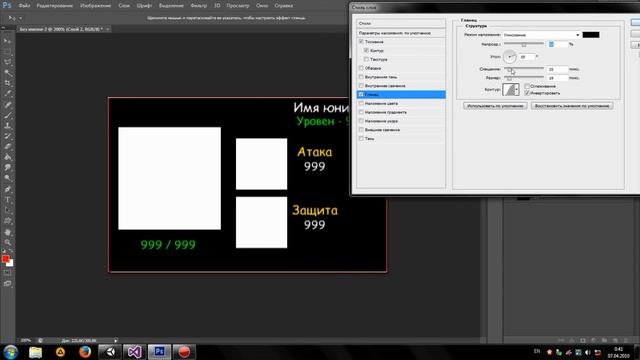Toggle the Инвертировать checkbox
Viewport: 640px width, 360px height.
pyautogui.click(x=527, y=93)
